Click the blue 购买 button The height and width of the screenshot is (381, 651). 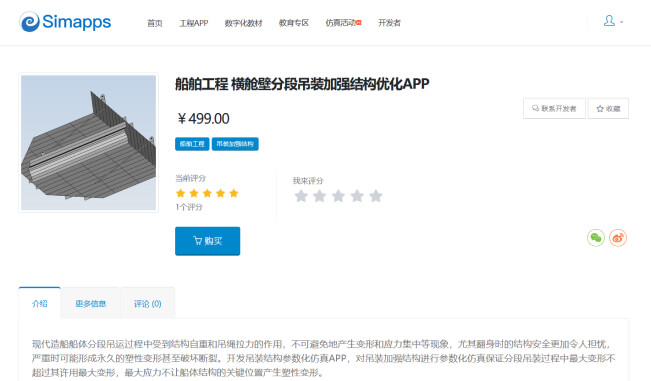[208, 241]
